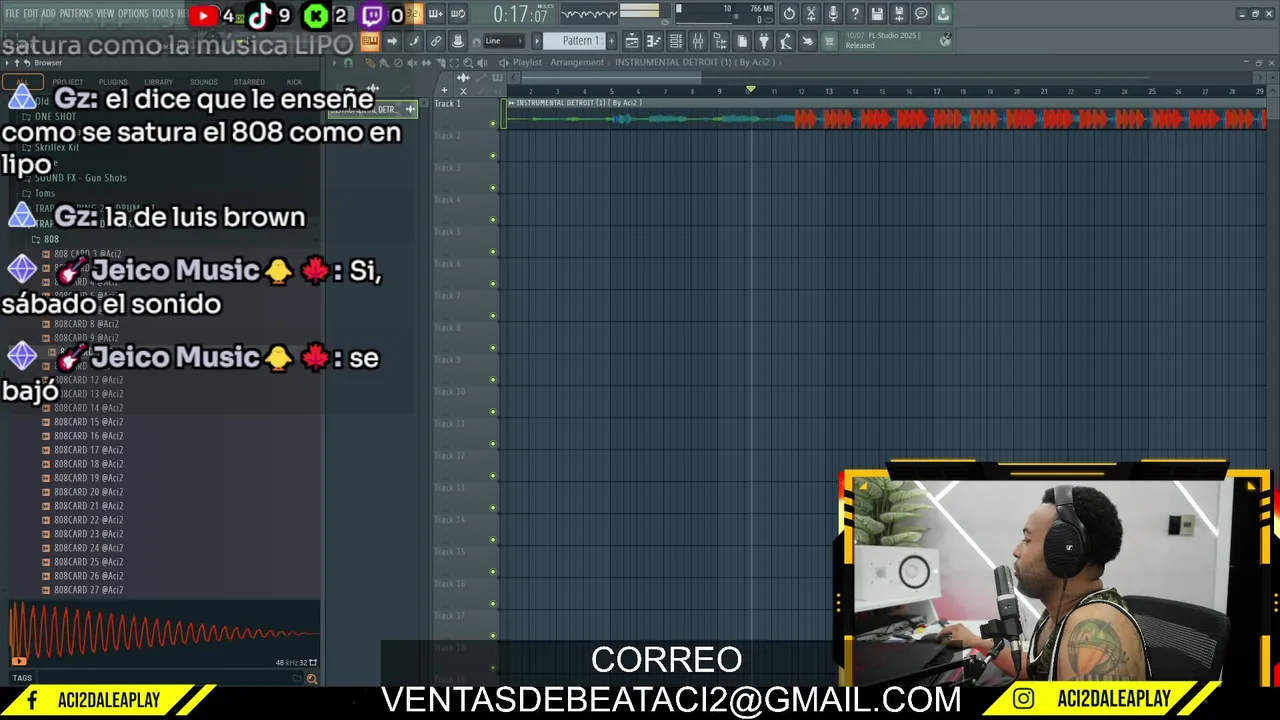Open the TOOLS menu
Viewport: 1280px width, 720px height.
[162, 14]
